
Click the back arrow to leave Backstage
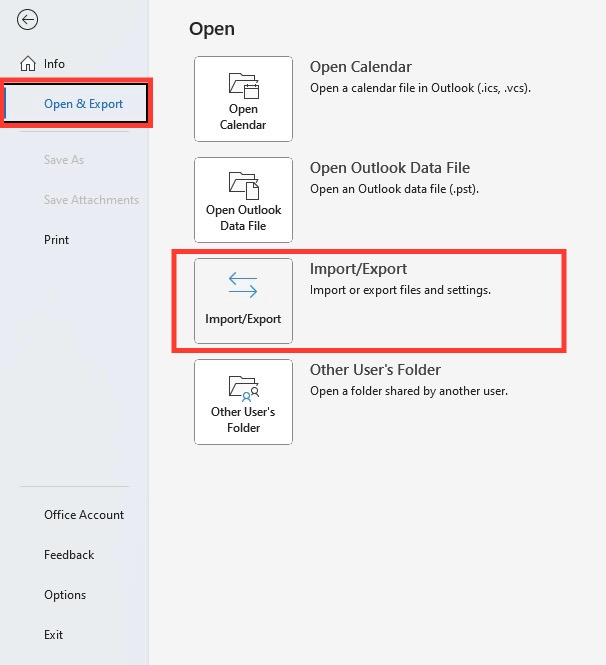pos(28,20)
